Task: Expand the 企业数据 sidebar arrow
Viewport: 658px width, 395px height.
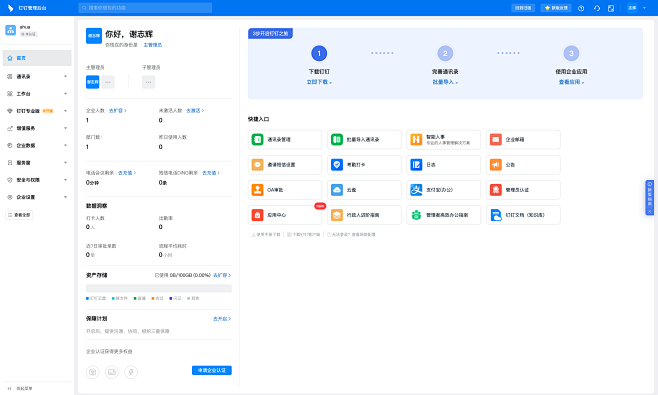Action: pyautogui.click(x=65, y=145)
